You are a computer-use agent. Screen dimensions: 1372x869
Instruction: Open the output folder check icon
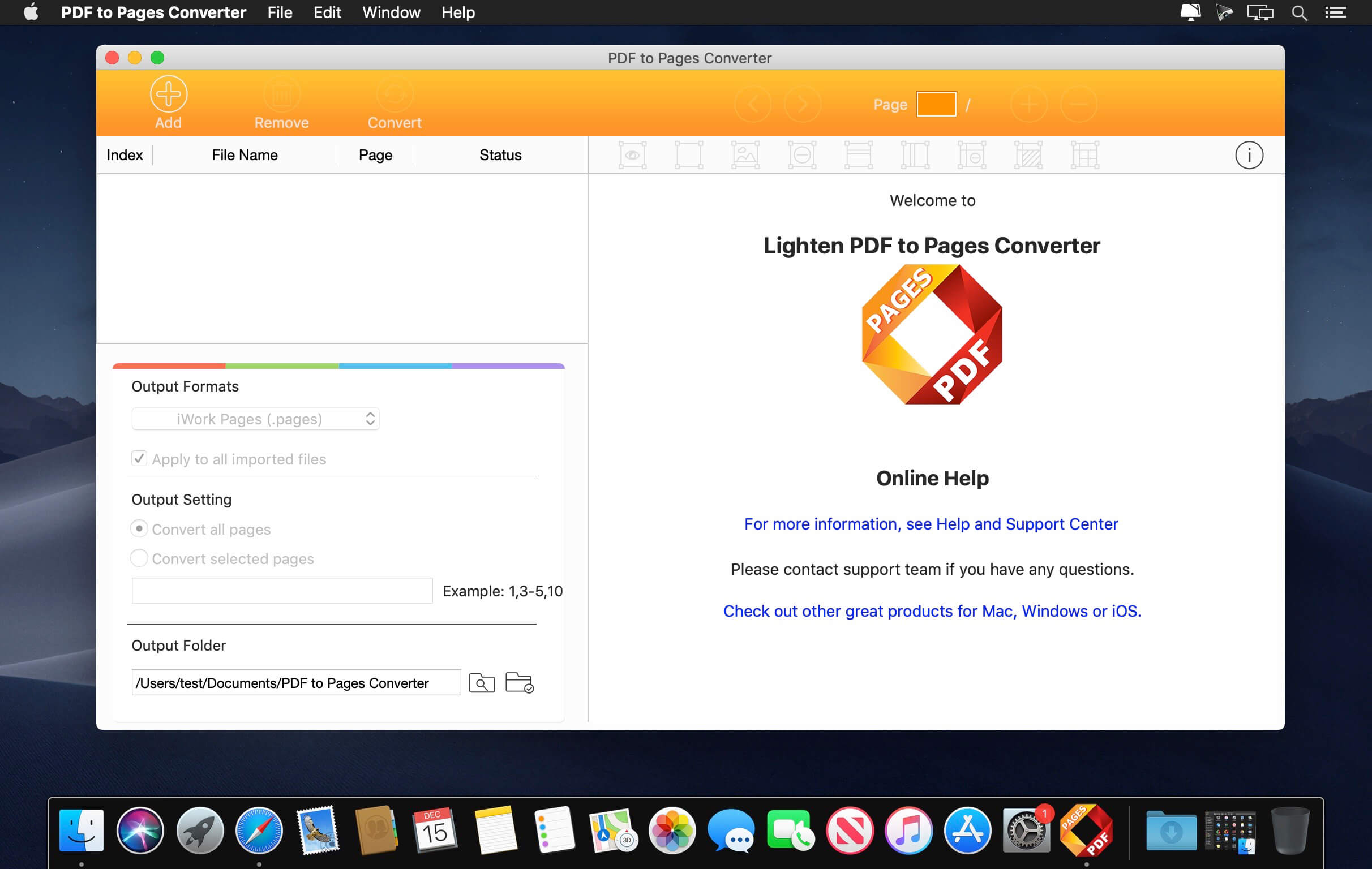point(519,682)
